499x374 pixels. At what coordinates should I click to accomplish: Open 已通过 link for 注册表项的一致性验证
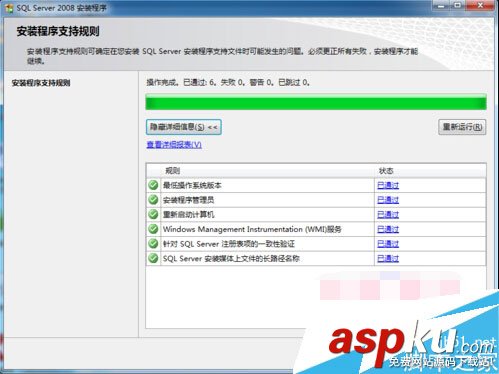tap(388, 244)
